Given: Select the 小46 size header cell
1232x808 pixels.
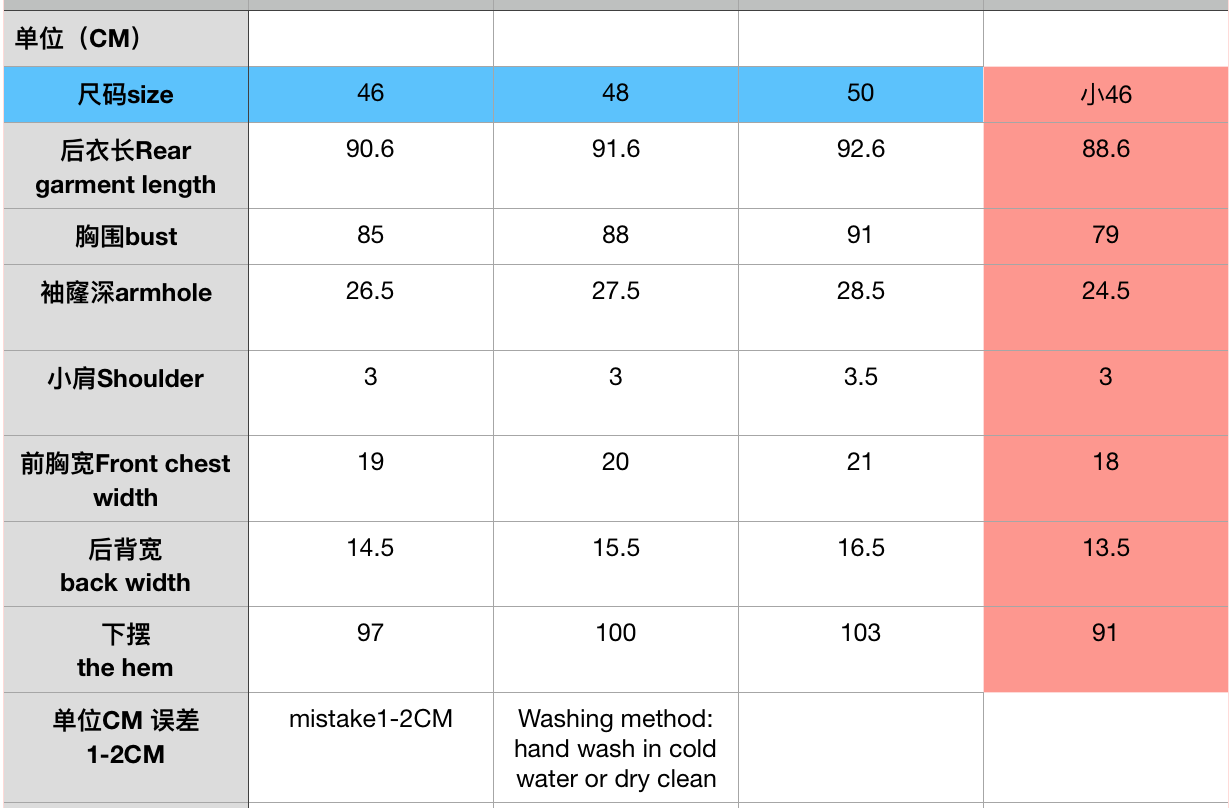Looking at the screenshot, I should pyautogui.click(x=1105, y=95).
